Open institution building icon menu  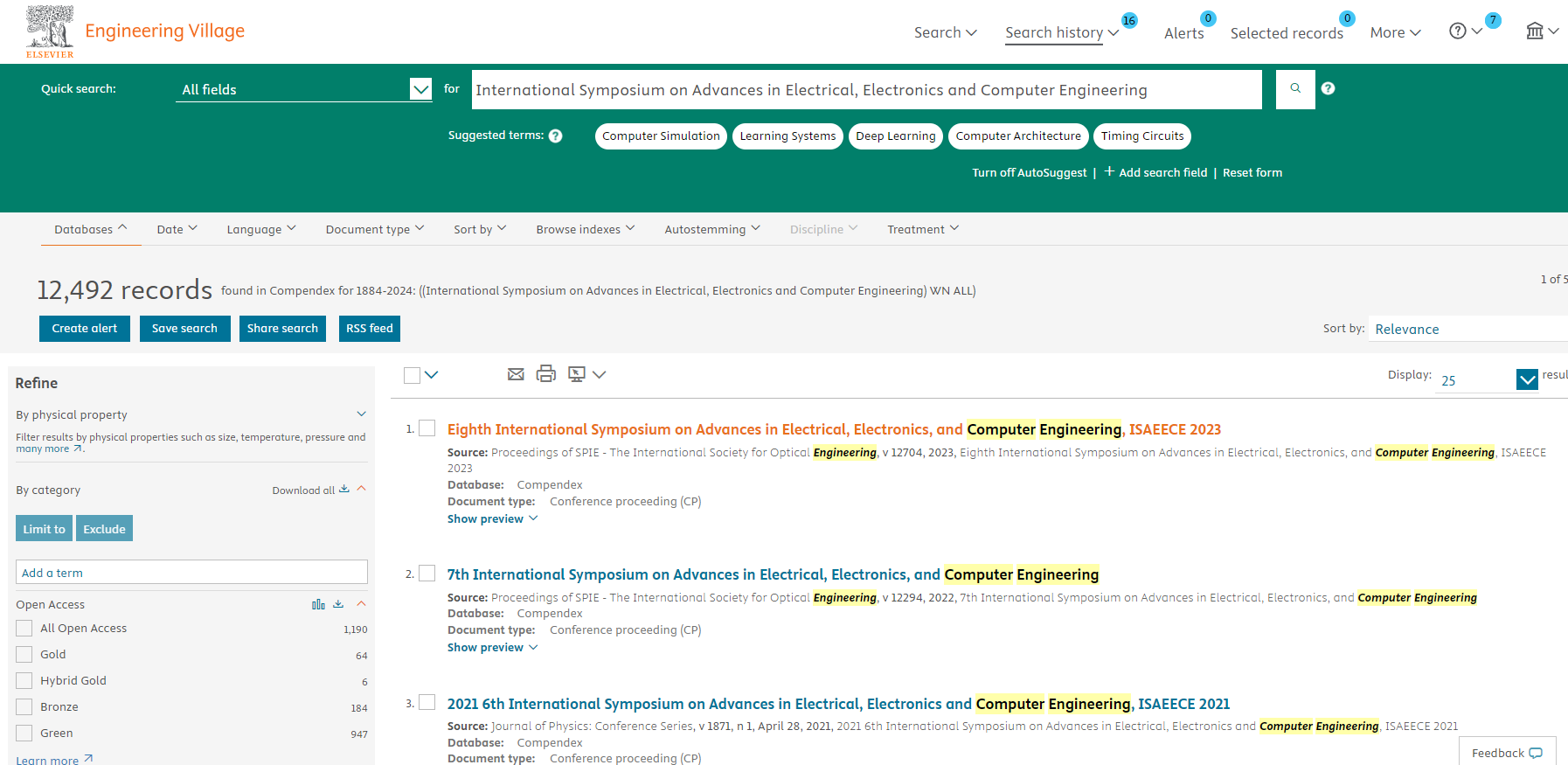[1535, 31]
